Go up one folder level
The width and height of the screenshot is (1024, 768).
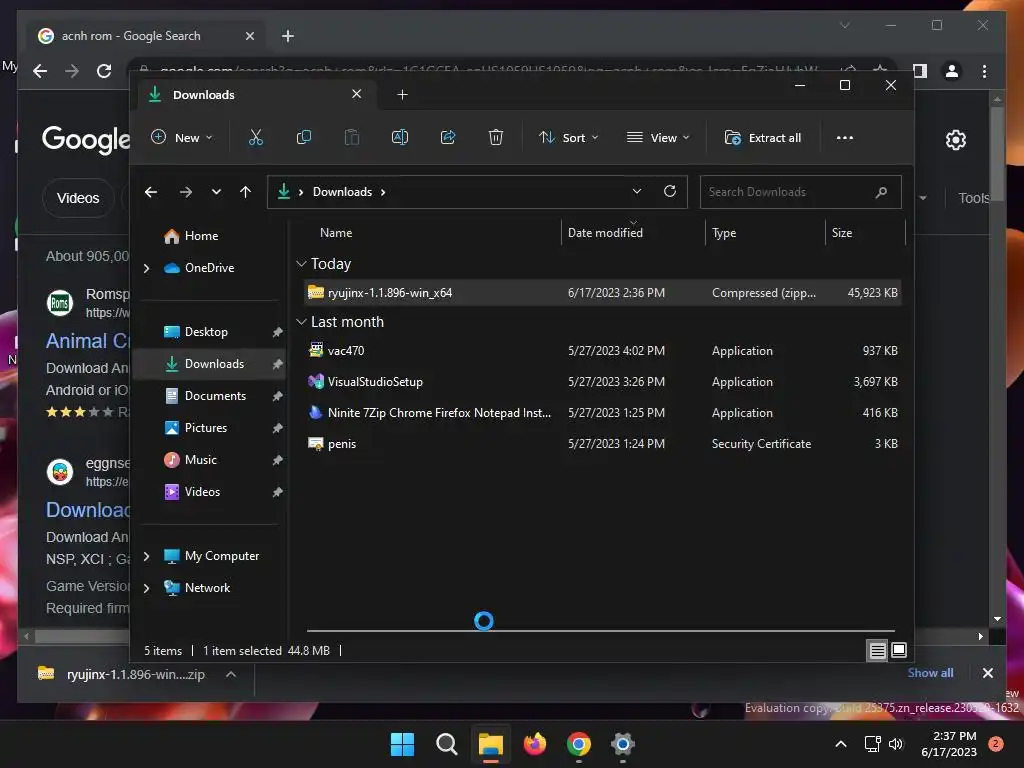click(246, 192)
